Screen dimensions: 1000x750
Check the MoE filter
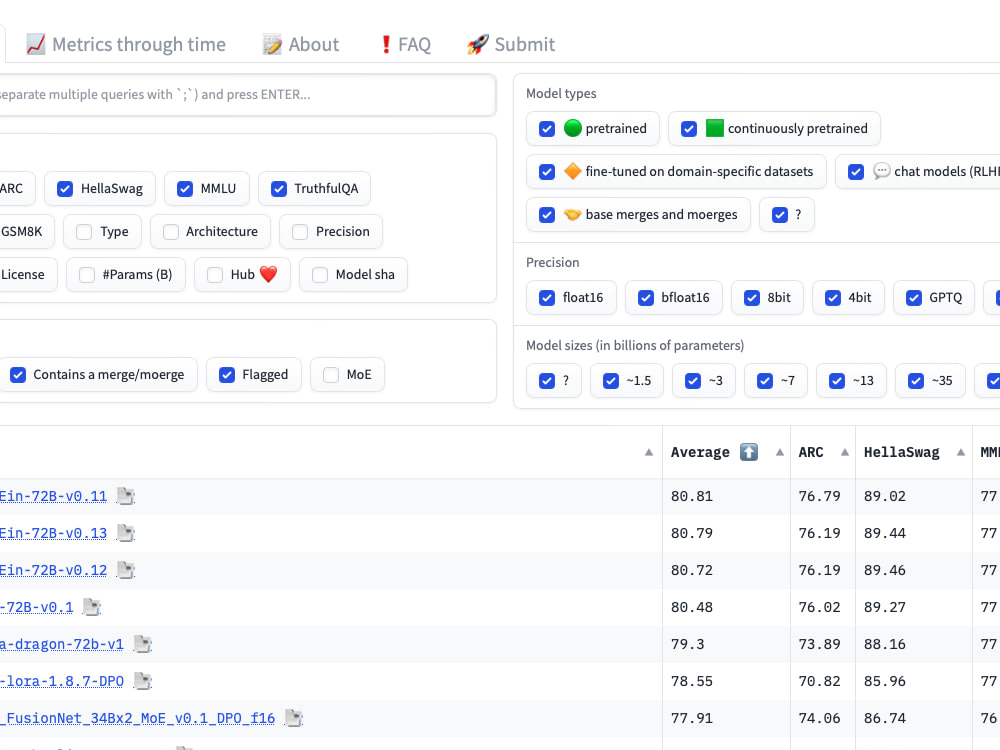(331, 375)
